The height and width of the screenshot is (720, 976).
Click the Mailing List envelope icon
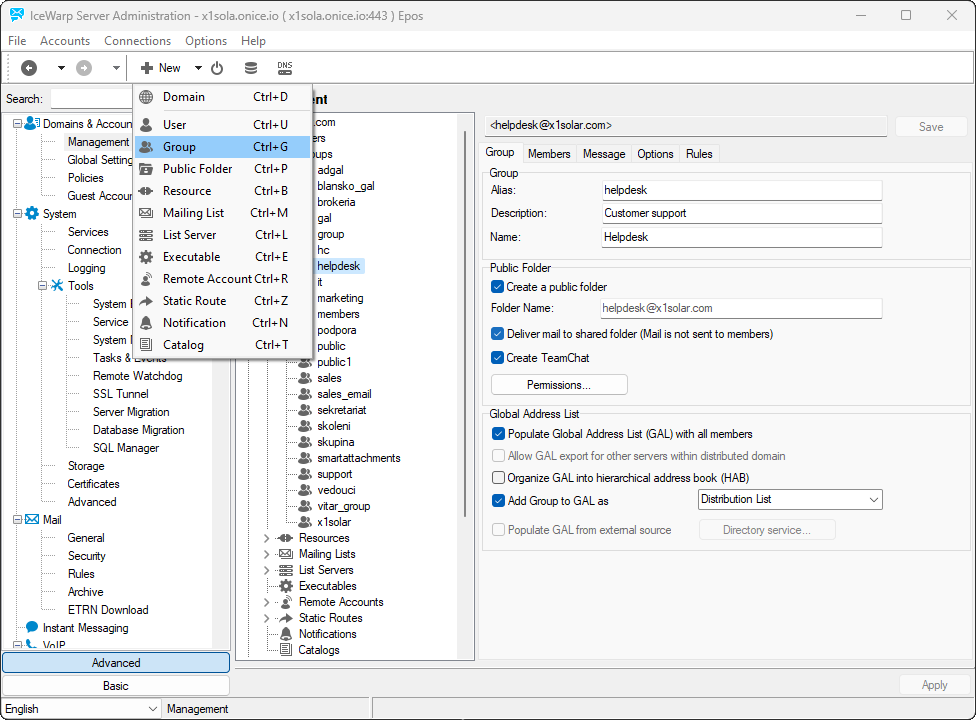click(146, 213)
